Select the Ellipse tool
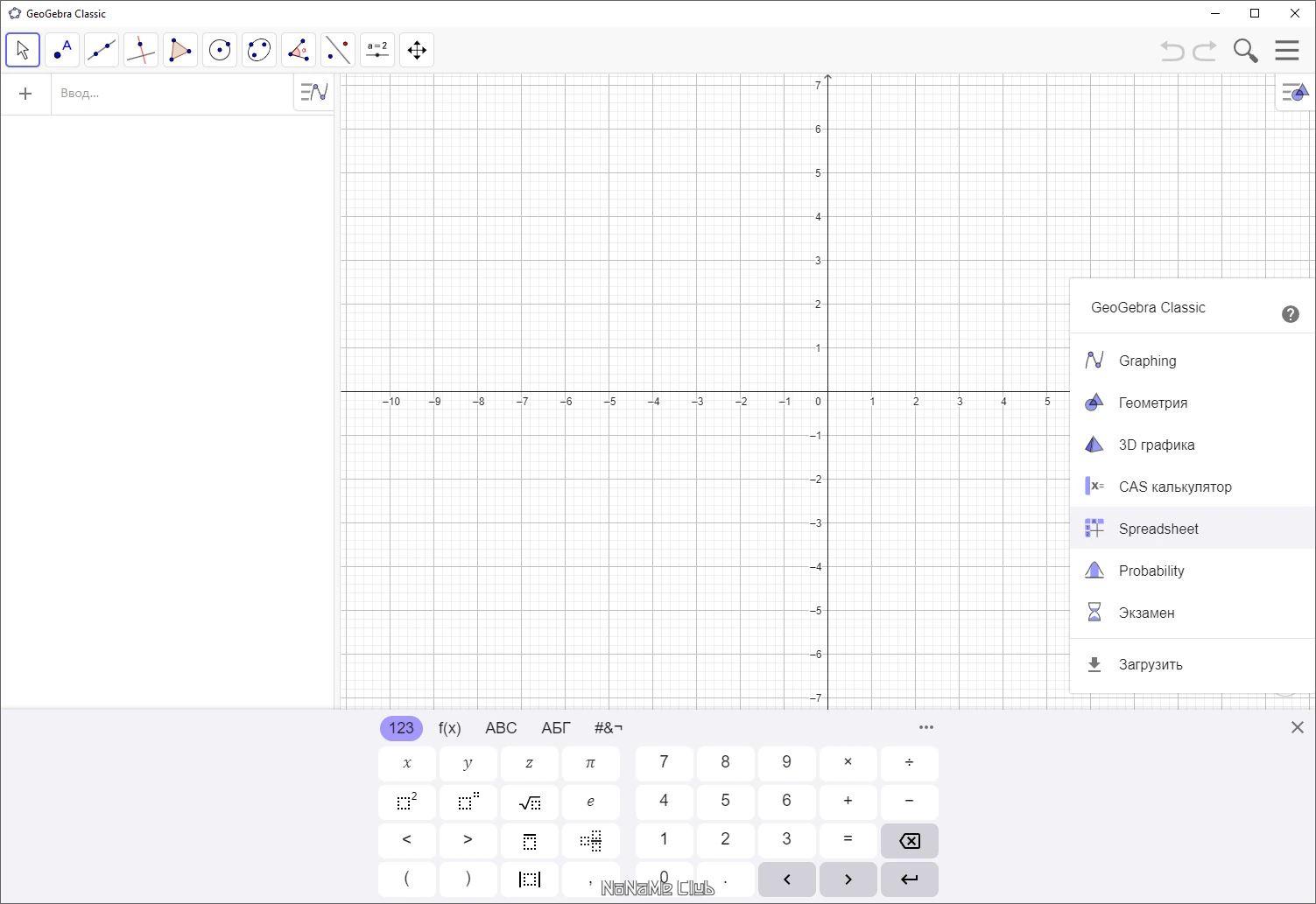Screen dimensions: 1316x904 point(259,50)
